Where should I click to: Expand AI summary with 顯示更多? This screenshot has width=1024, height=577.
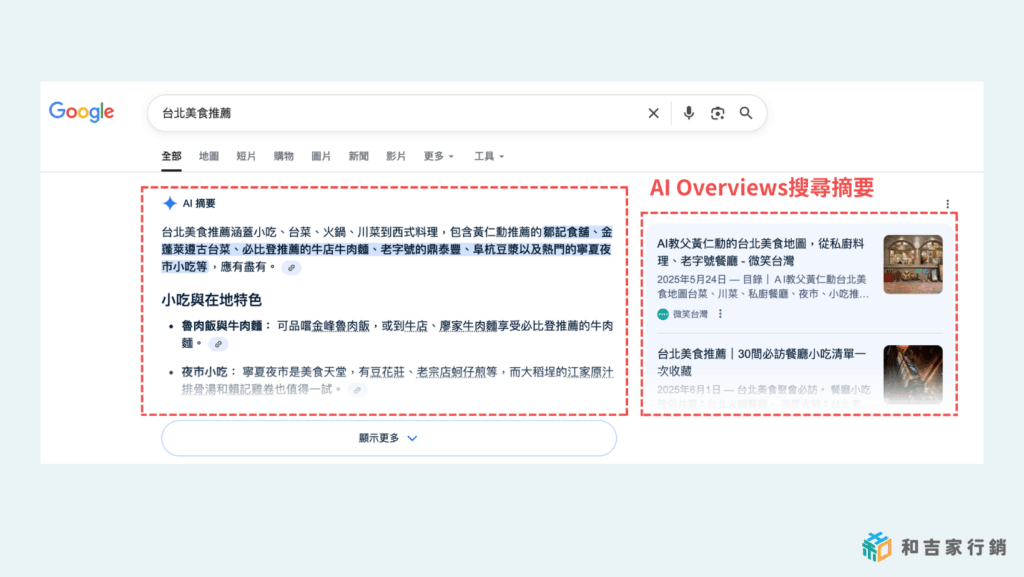[x=388, y=438]
